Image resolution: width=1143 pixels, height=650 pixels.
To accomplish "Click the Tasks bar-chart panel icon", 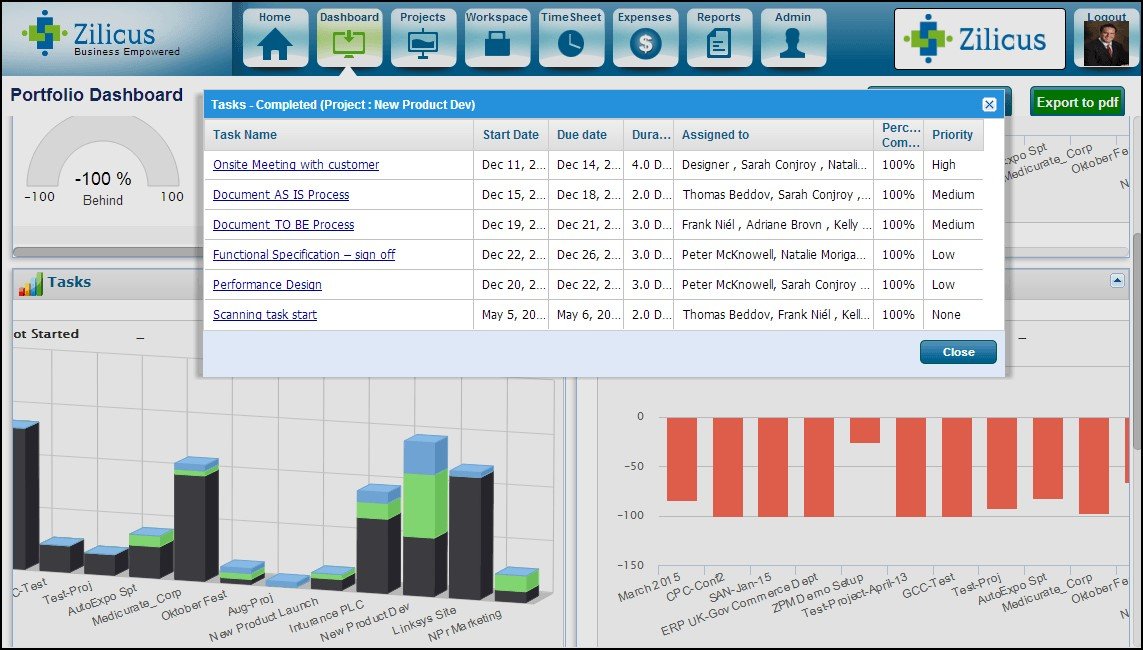I will 31,284.
